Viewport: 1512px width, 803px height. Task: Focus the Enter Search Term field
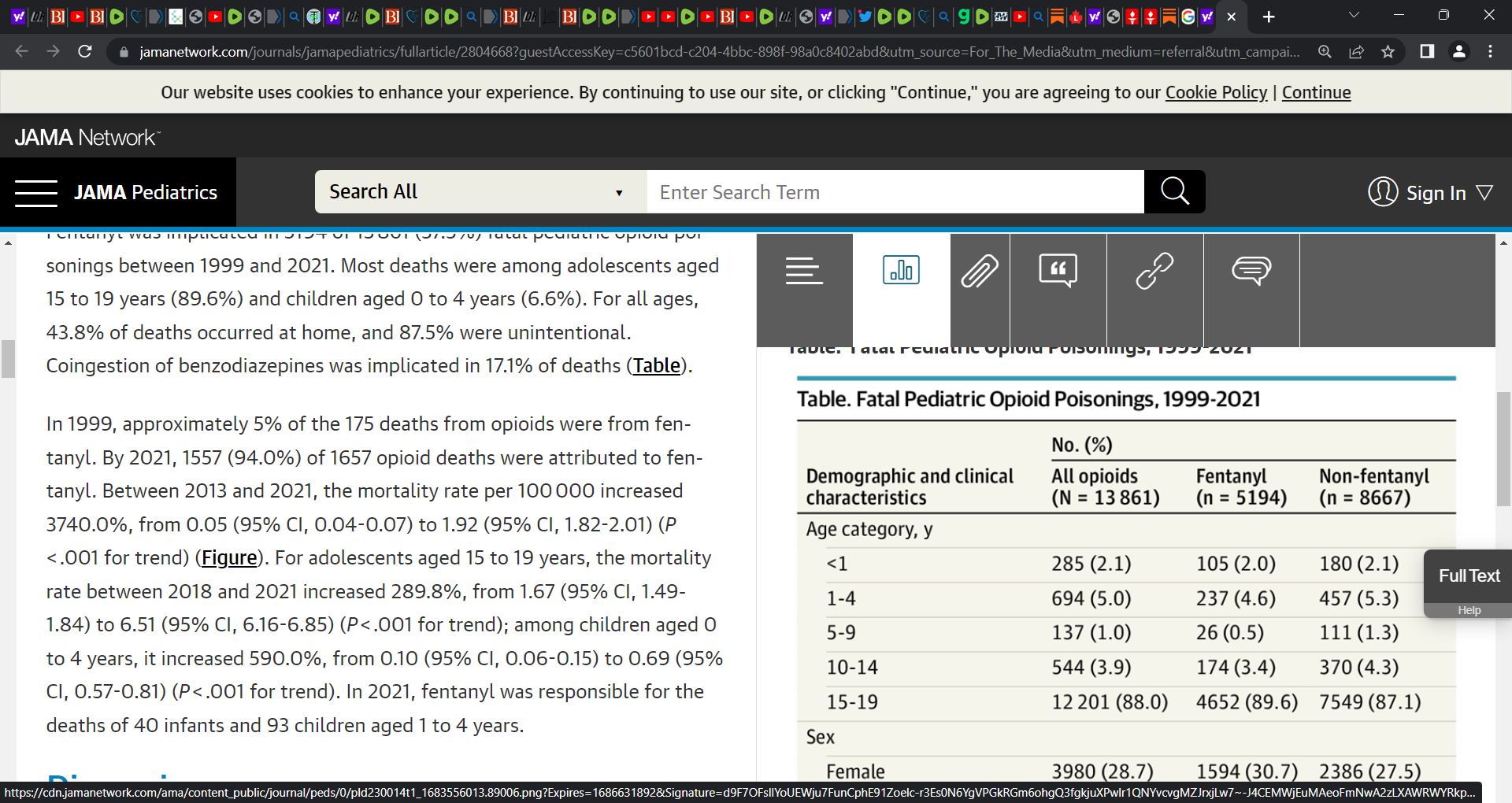point(895,191)
